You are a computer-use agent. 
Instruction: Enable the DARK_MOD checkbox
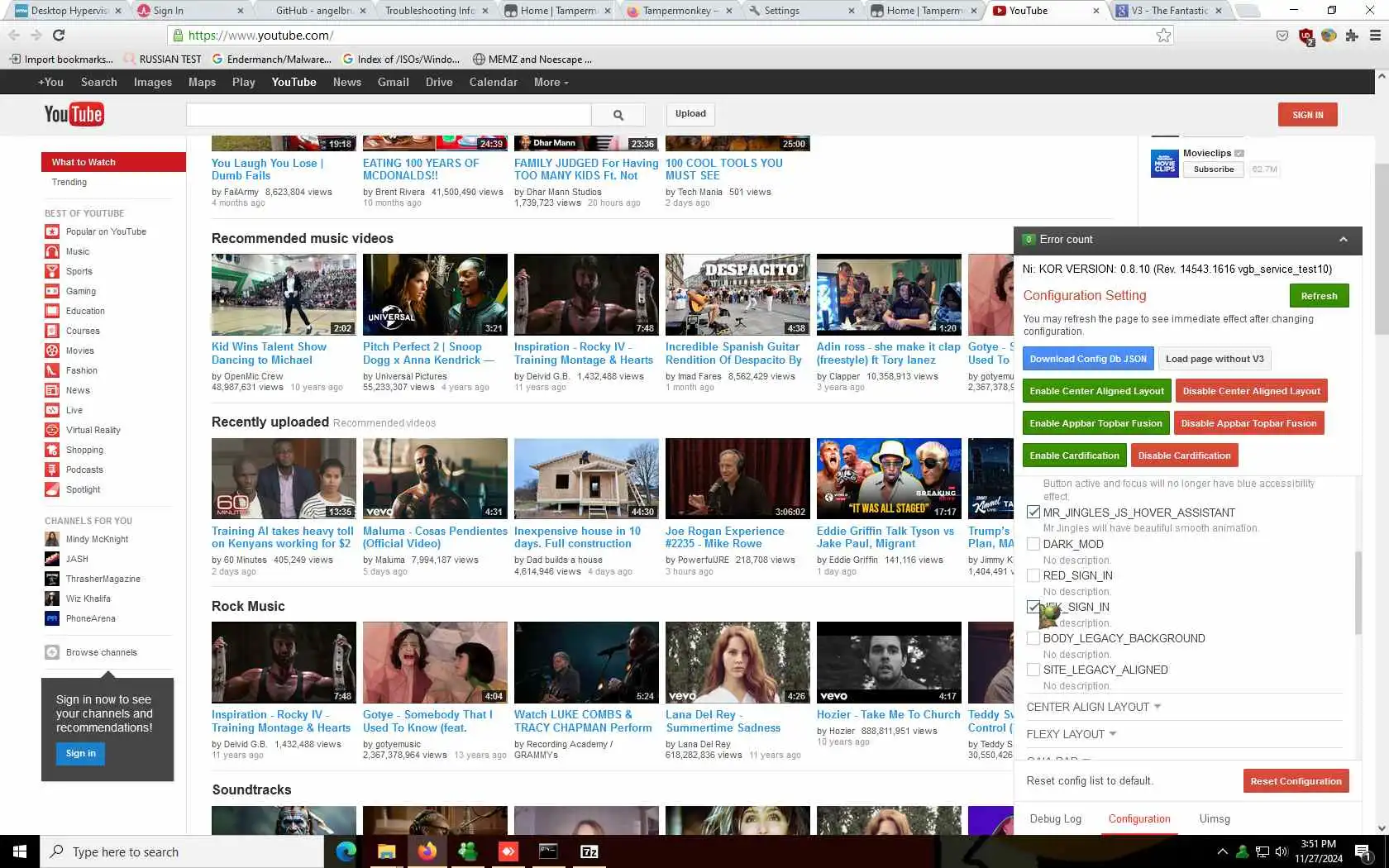pos(1033,544)
